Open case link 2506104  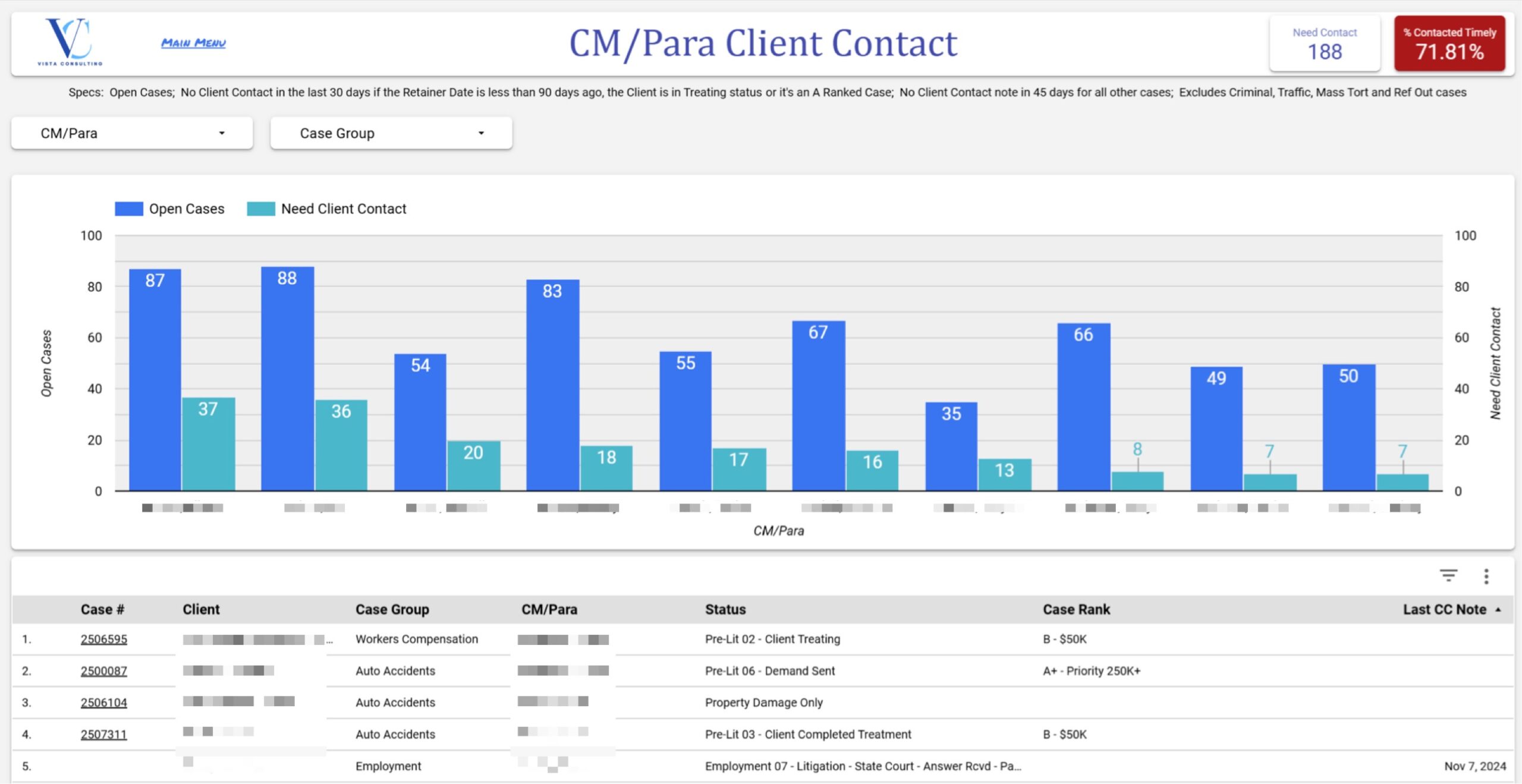point(103,702)
